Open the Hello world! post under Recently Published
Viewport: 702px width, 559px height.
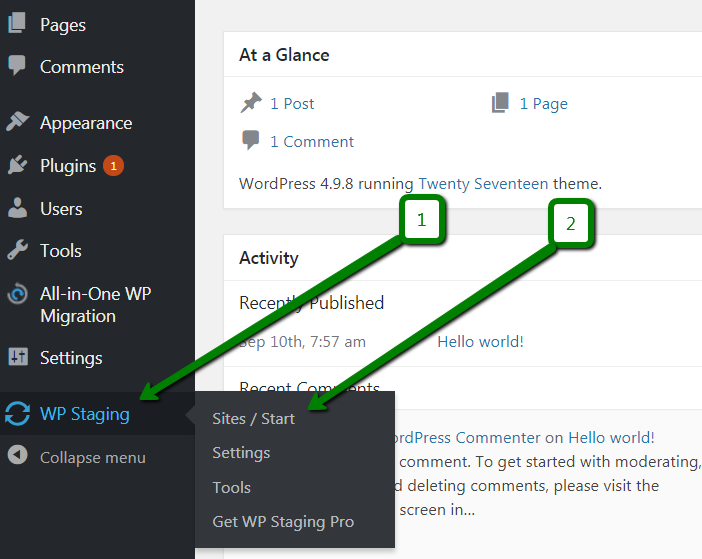[x=480, y=341]
